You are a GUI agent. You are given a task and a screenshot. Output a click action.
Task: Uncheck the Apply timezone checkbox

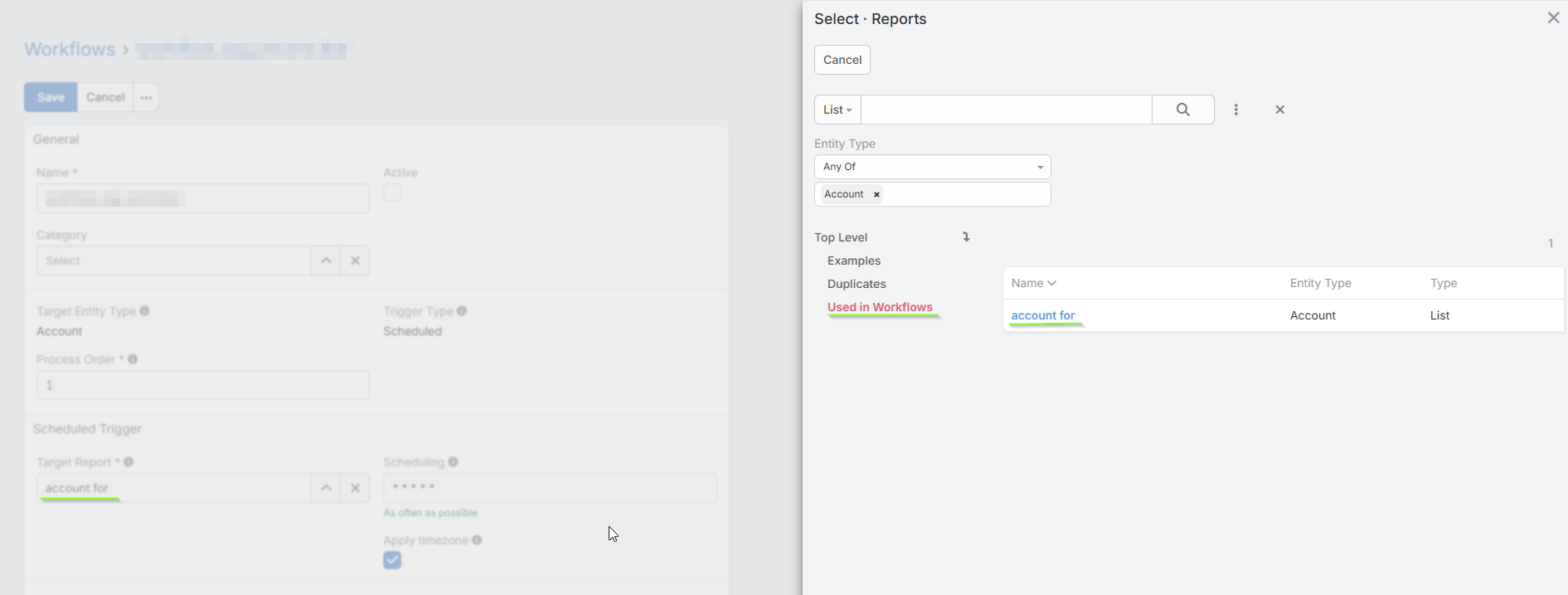tap(392, 560)
